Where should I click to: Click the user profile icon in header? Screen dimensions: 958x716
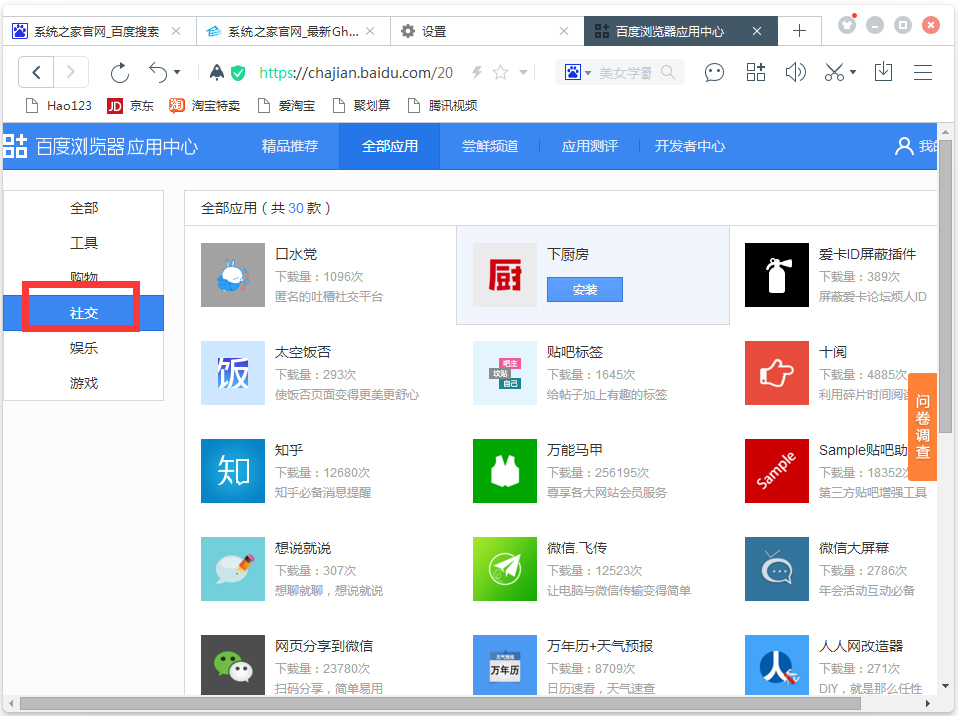[x=904, y=146]
